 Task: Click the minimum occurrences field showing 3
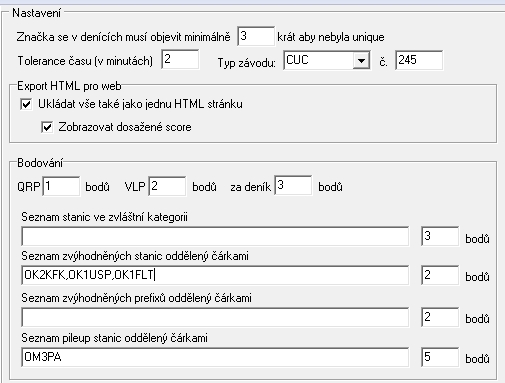coord(256,36)
